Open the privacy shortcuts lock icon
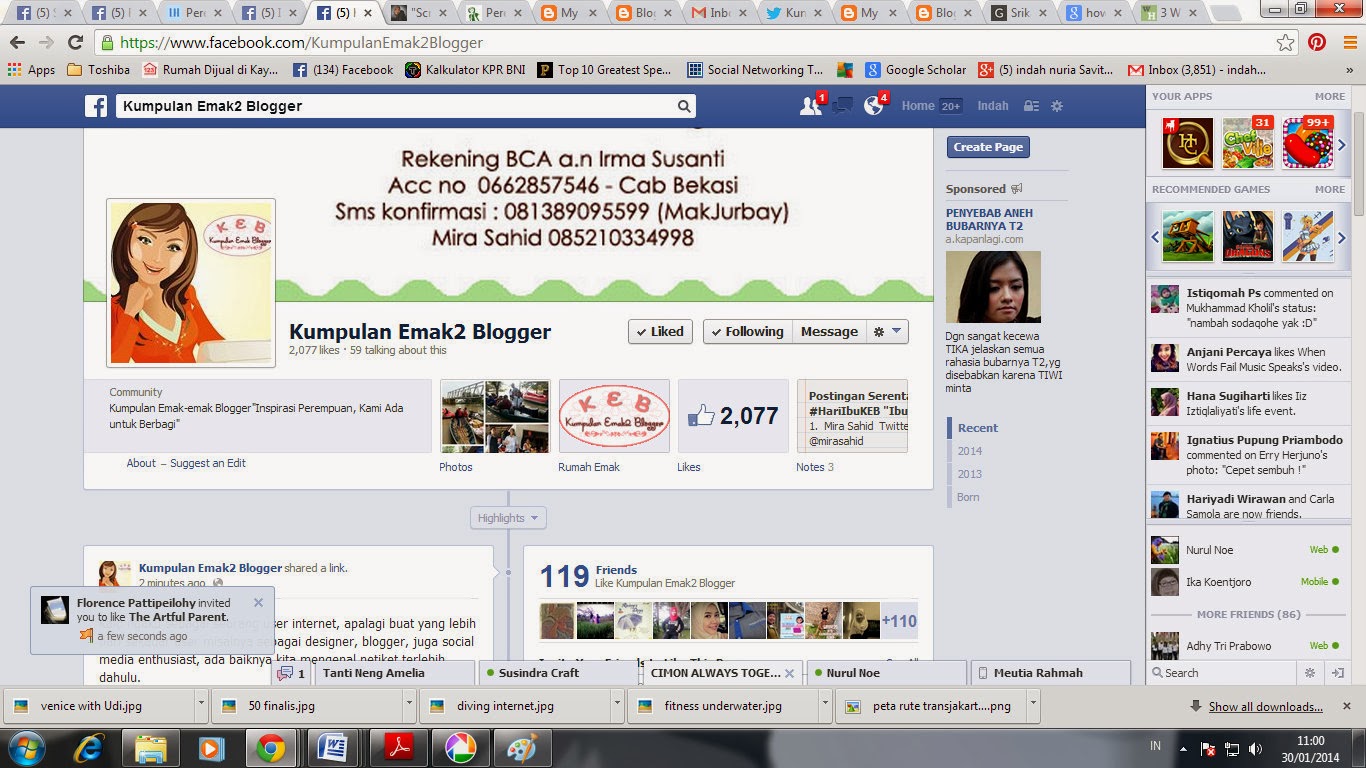The width and height of the screenshot is (1366, 768). 1031,106
